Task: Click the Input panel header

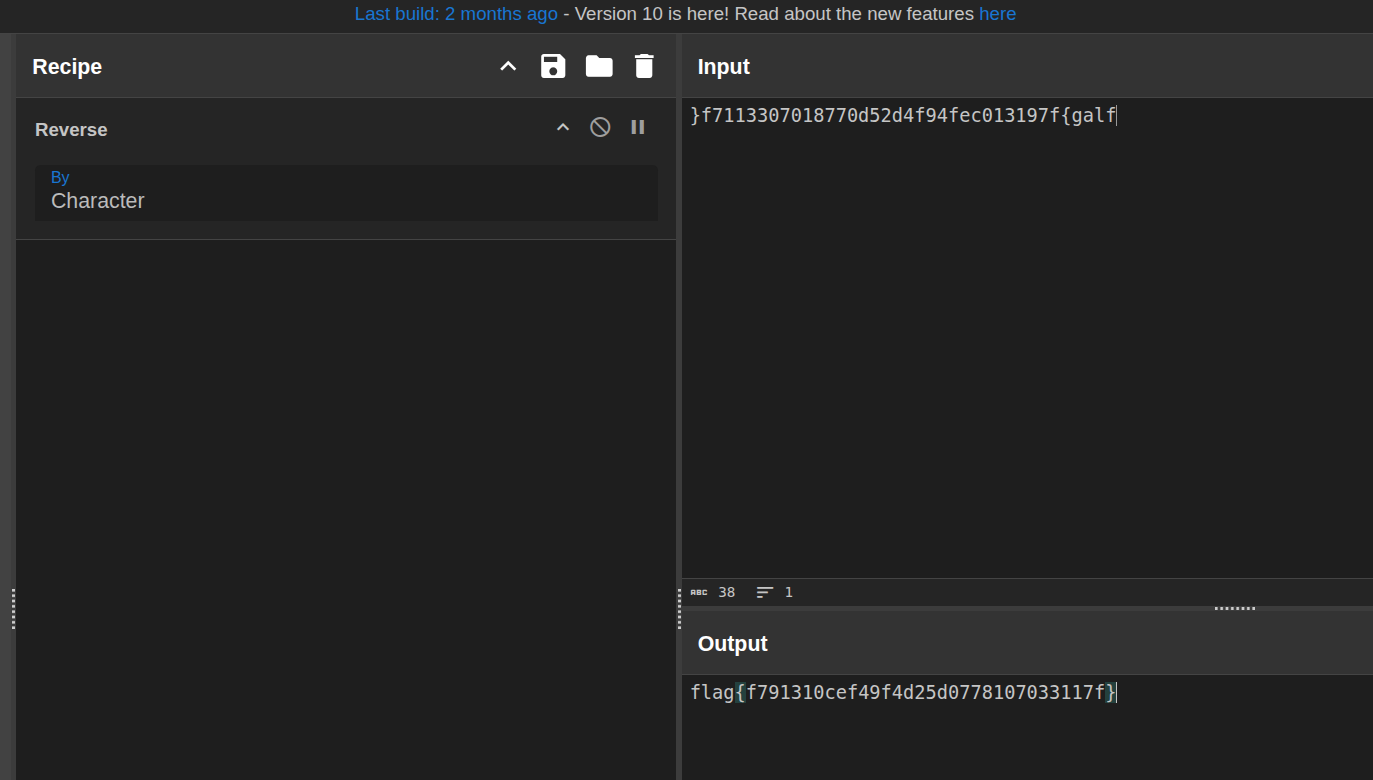Action: coord(723,66)
